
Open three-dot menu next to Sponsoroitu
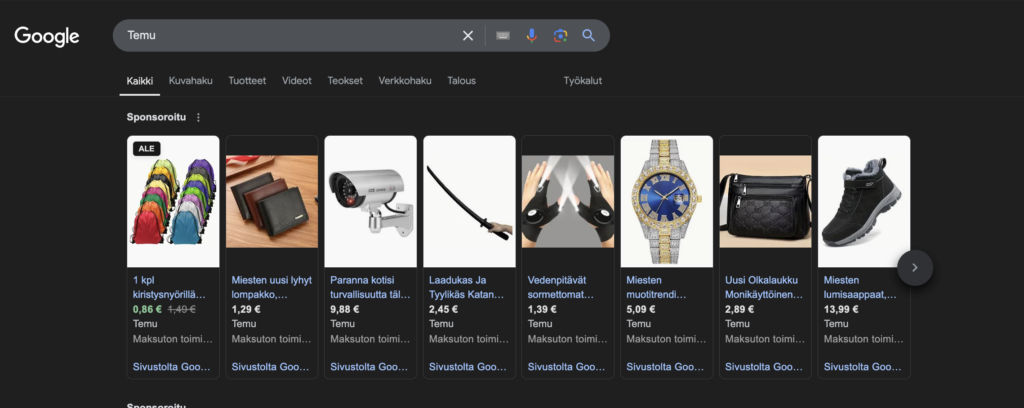click(198, 117)
